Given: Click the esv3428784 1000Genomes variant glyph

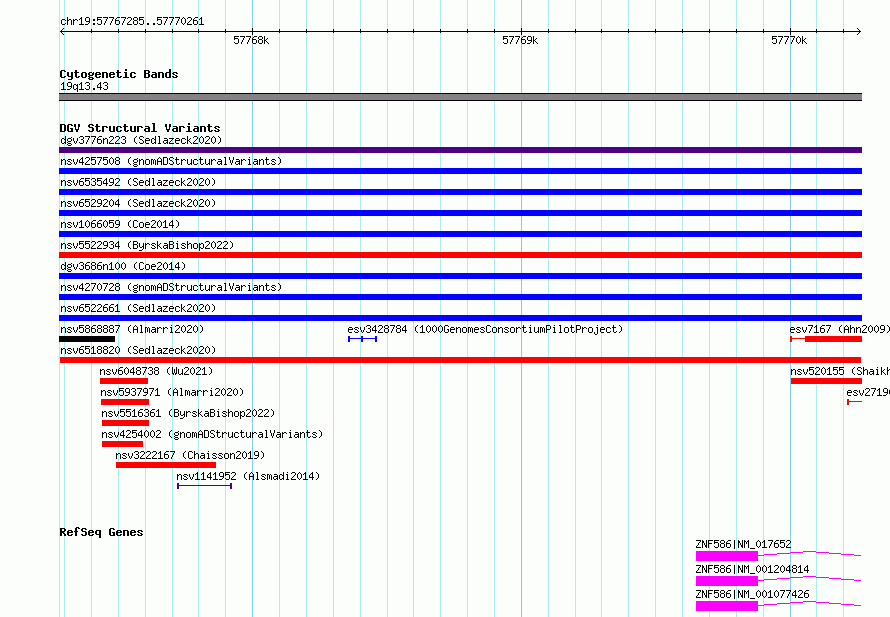Looking at the screenshot, I should [362, 339].
